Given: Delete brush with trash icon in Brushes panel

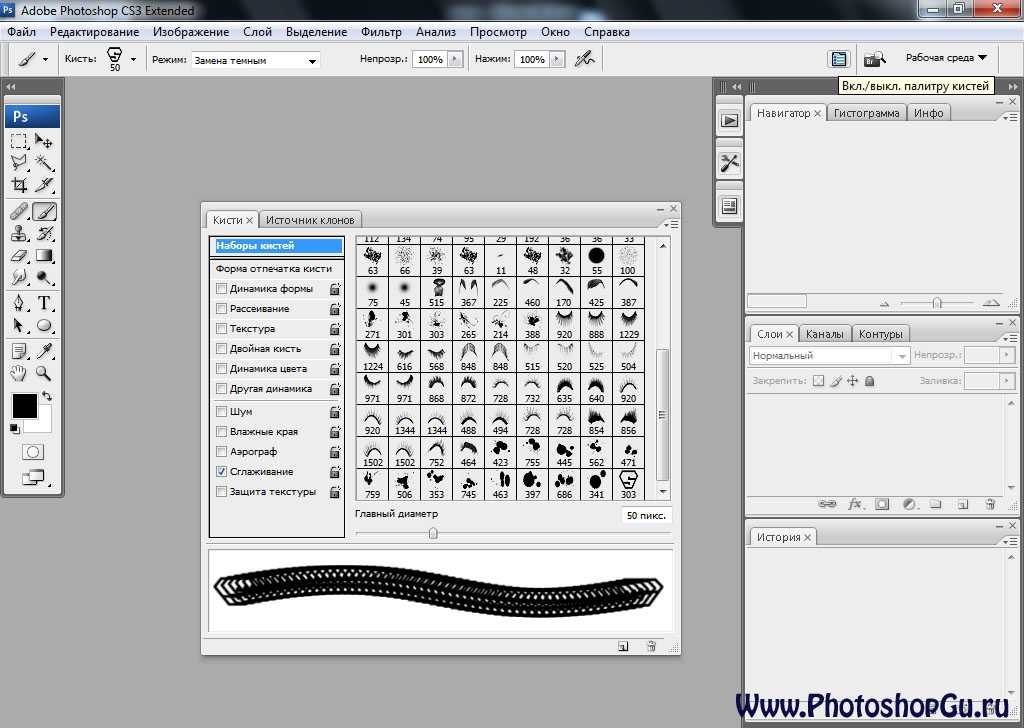Looking at the screenshot, I should 651,646.
